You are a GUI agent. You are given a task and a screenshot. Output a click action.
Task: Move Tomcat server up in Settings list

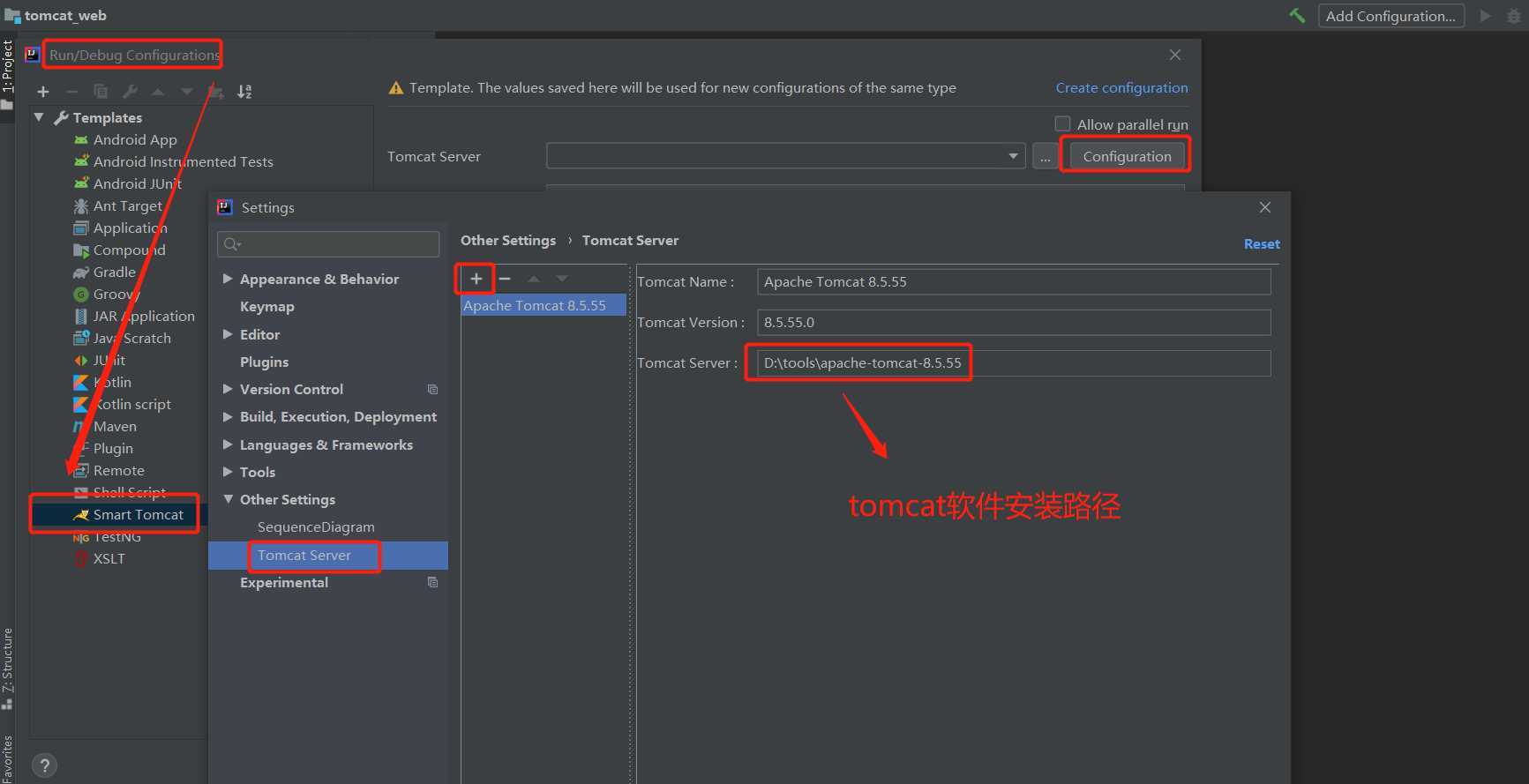534,279
